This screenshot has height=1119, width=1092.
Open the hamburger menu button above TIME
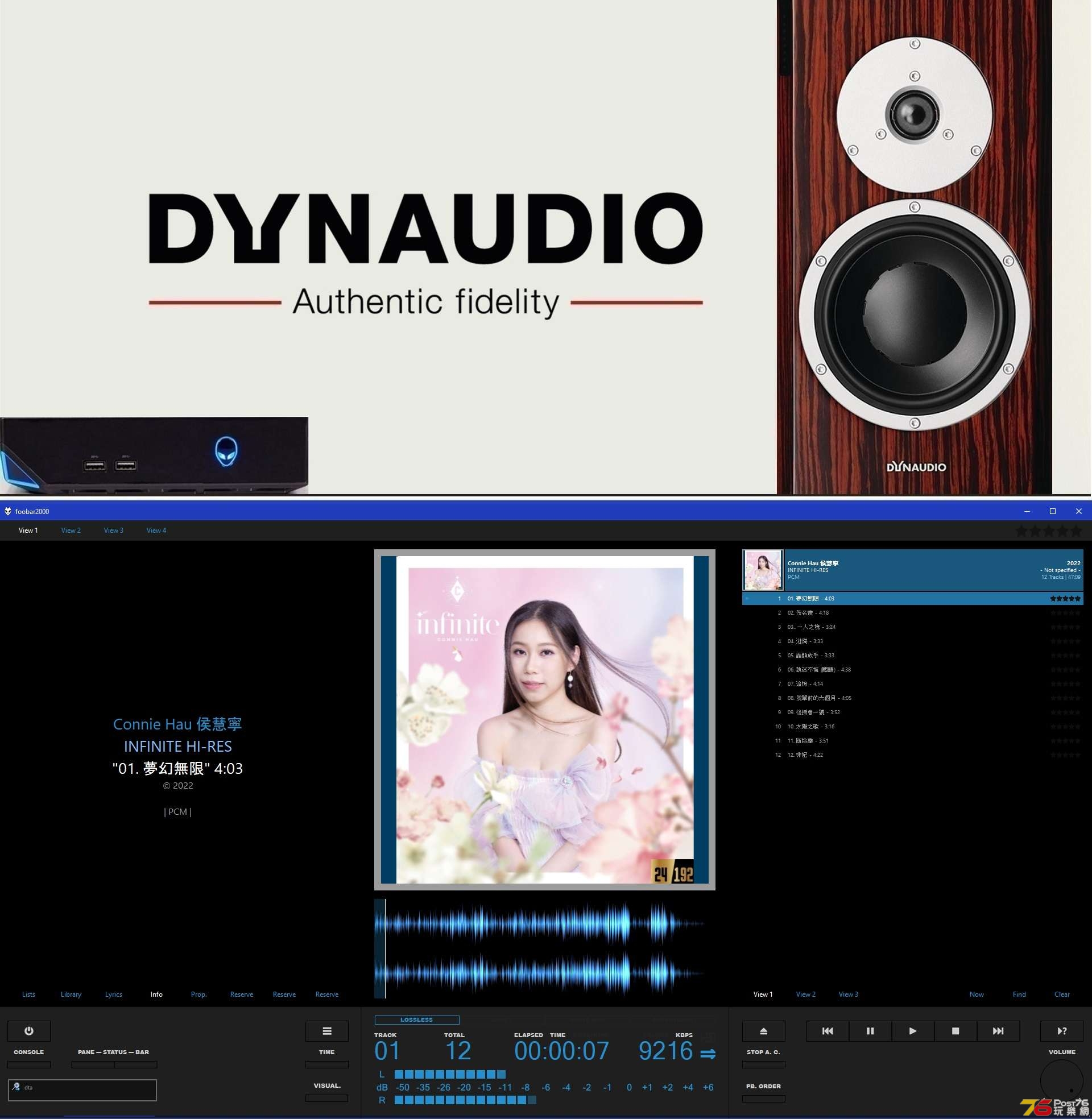click(326, 1031)
